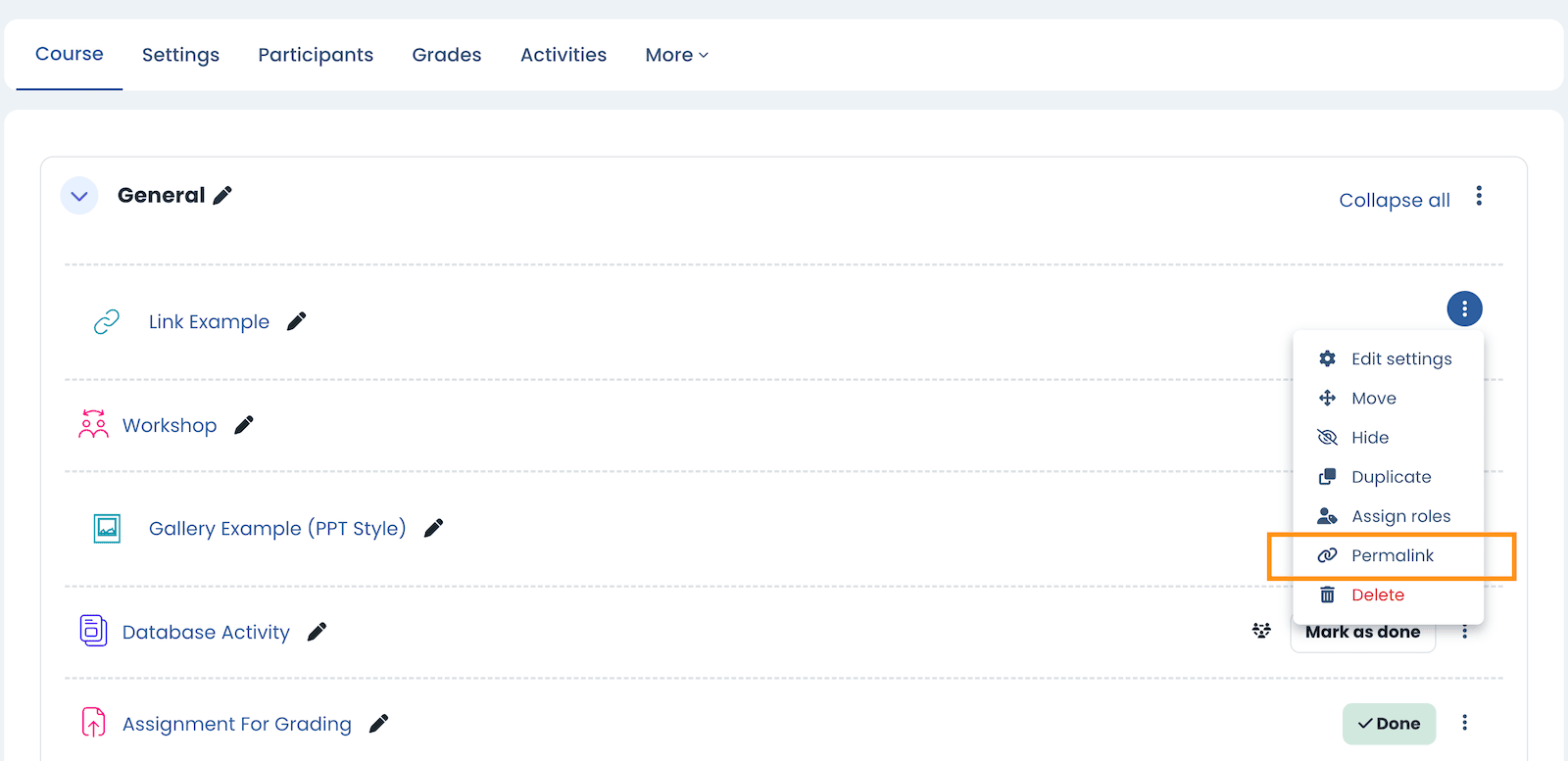The image size is (1568, 761).
Task: Edit Workshop title with pencil icon
Action: [244, 425]
